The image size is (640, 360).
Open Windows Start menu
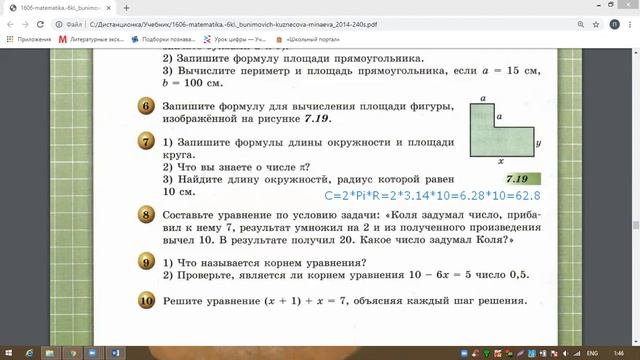(x=9, y=353)
